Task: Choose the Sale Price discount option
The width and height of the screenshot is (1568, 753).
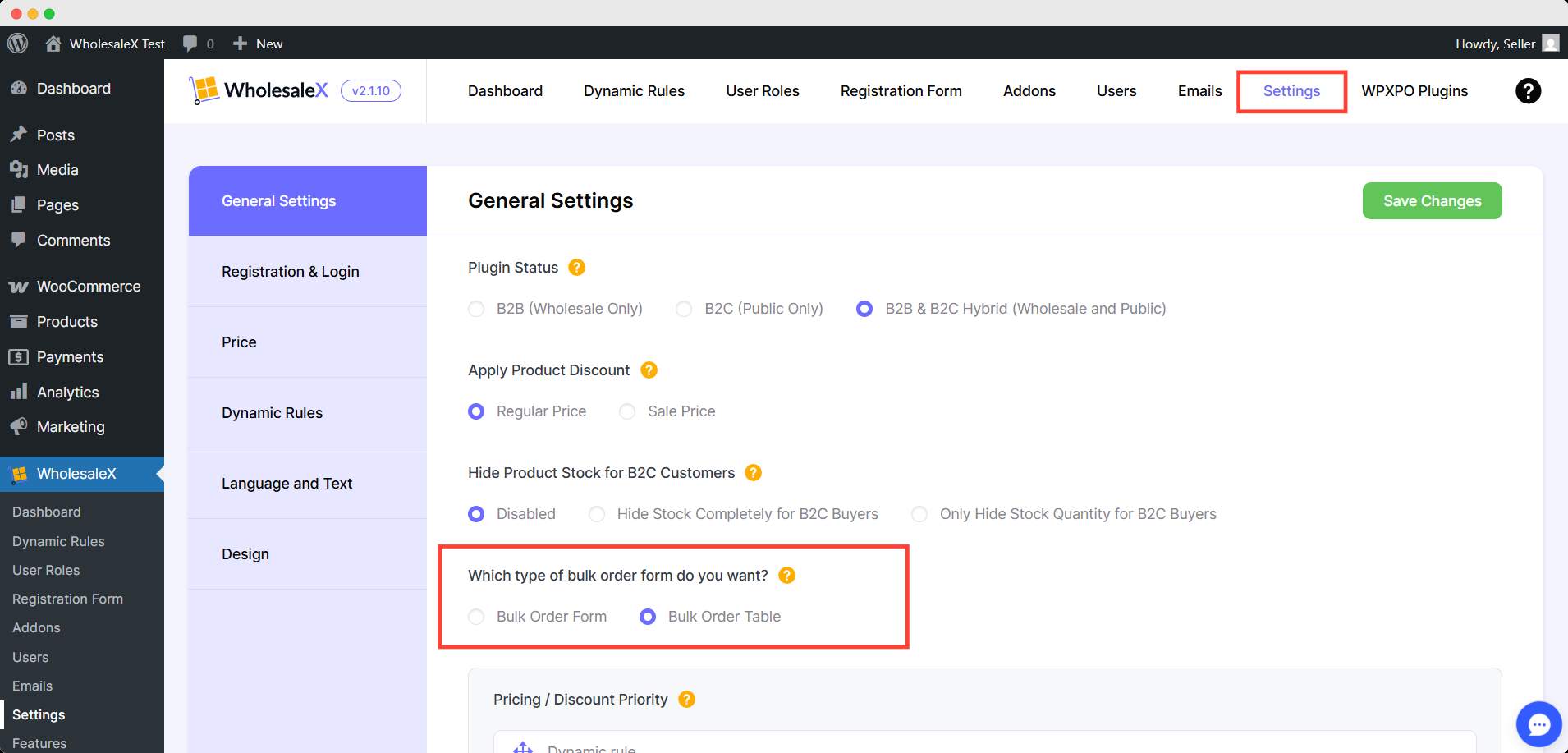Action: 627,411
